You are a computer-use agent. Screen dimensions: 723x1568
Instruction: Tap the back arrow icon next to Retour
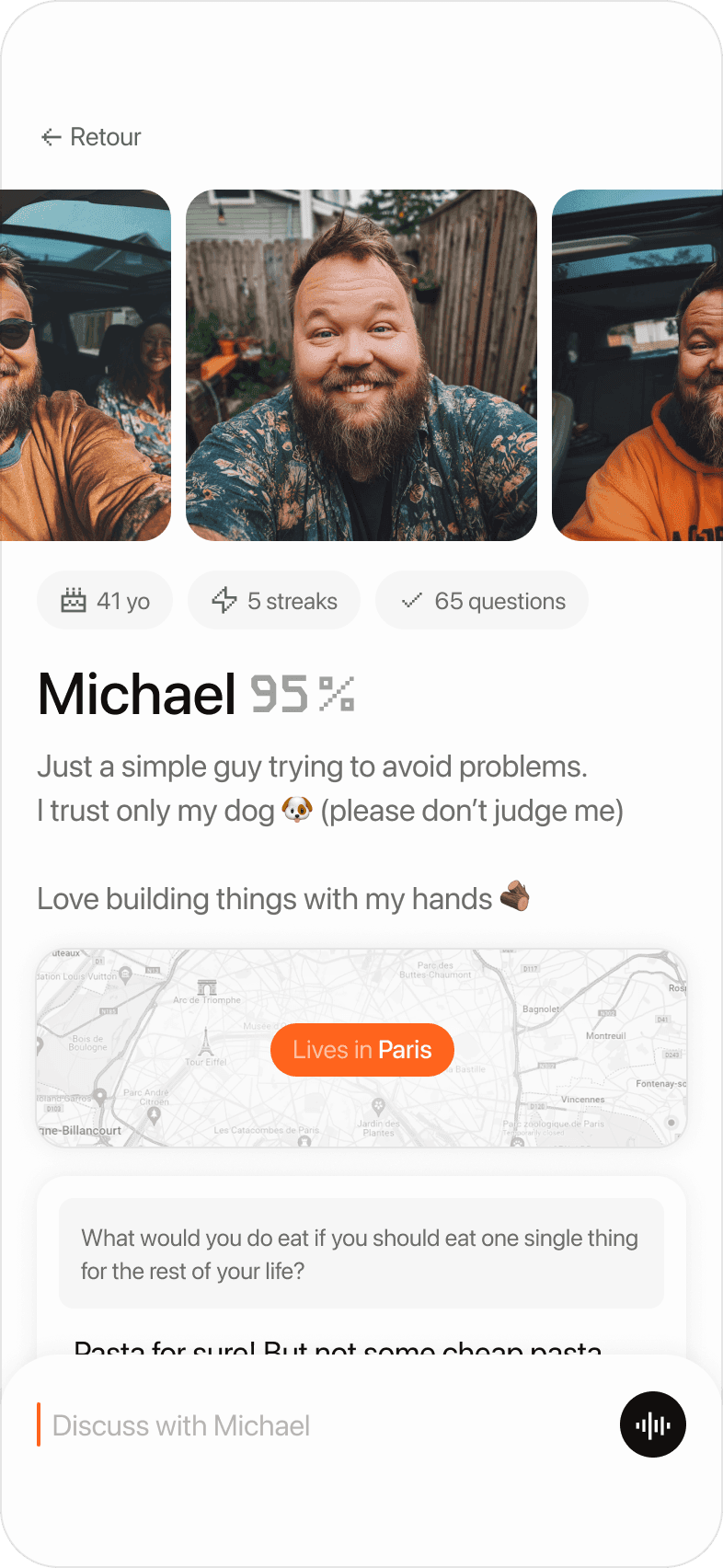51,137
